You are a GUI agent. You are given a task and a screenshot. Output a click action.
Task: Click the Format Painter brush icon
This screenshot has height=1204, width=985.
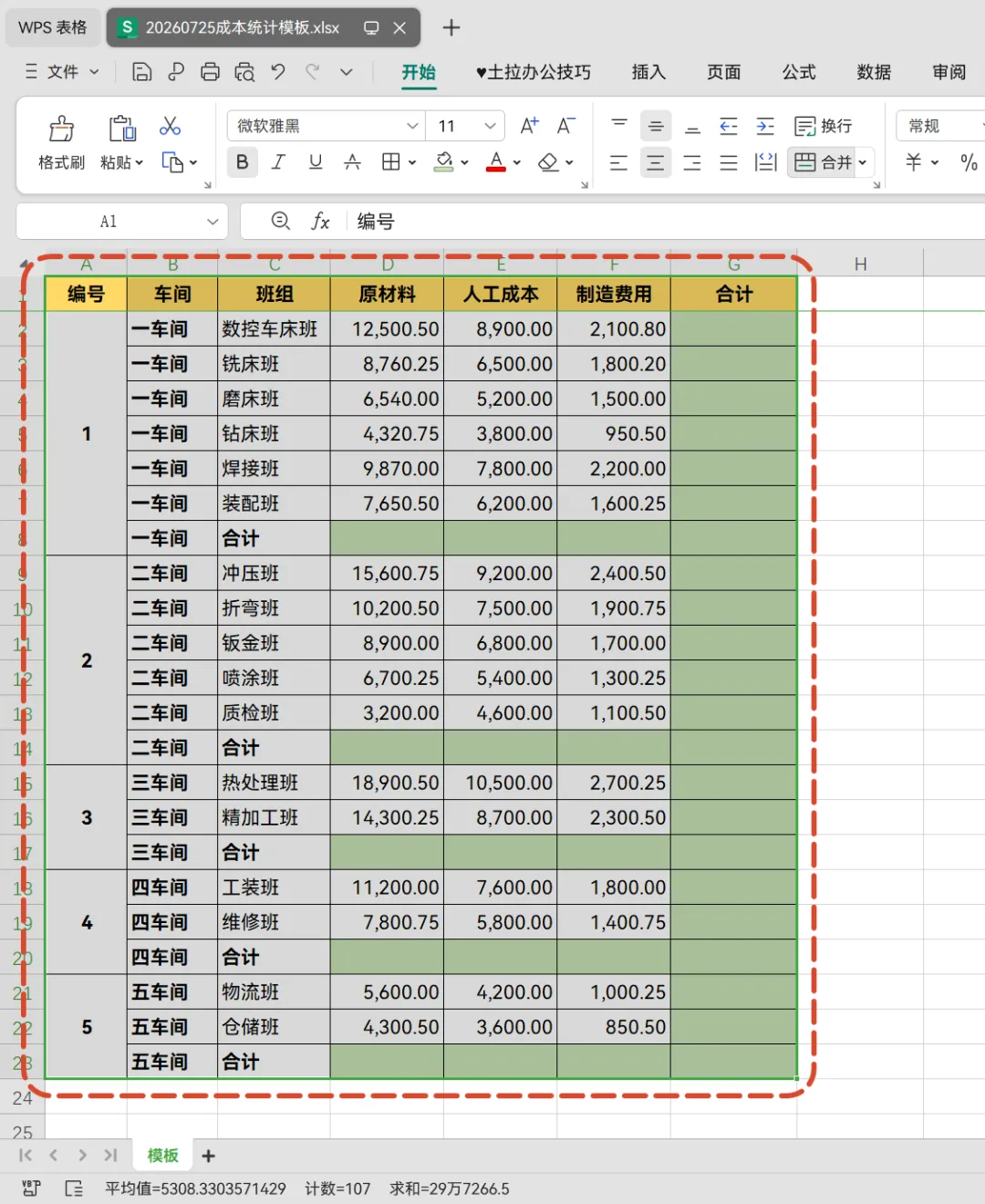[61, 129]
